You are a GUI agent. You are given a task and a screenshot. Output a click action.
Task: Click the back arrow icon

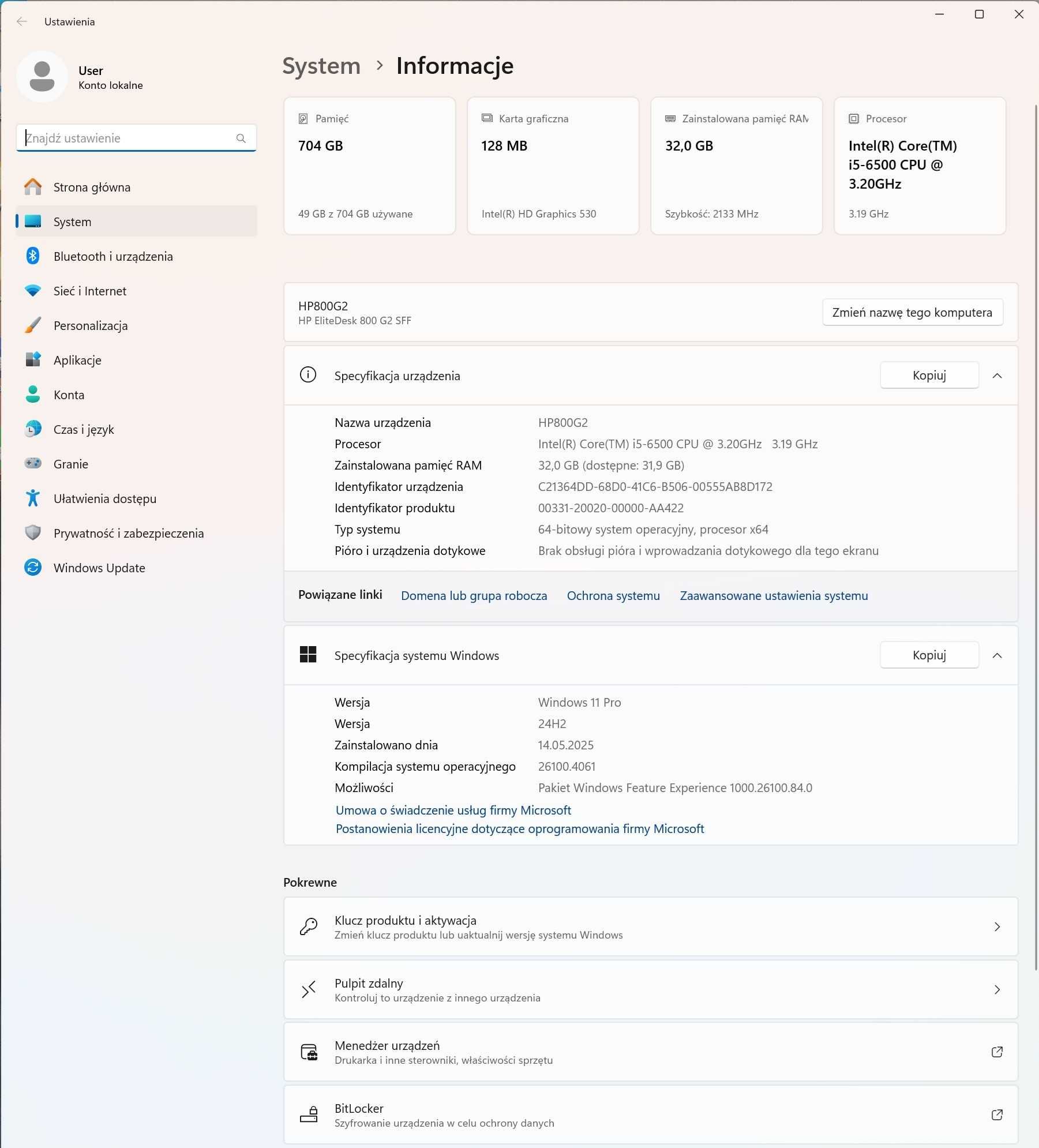click(22, 21)
